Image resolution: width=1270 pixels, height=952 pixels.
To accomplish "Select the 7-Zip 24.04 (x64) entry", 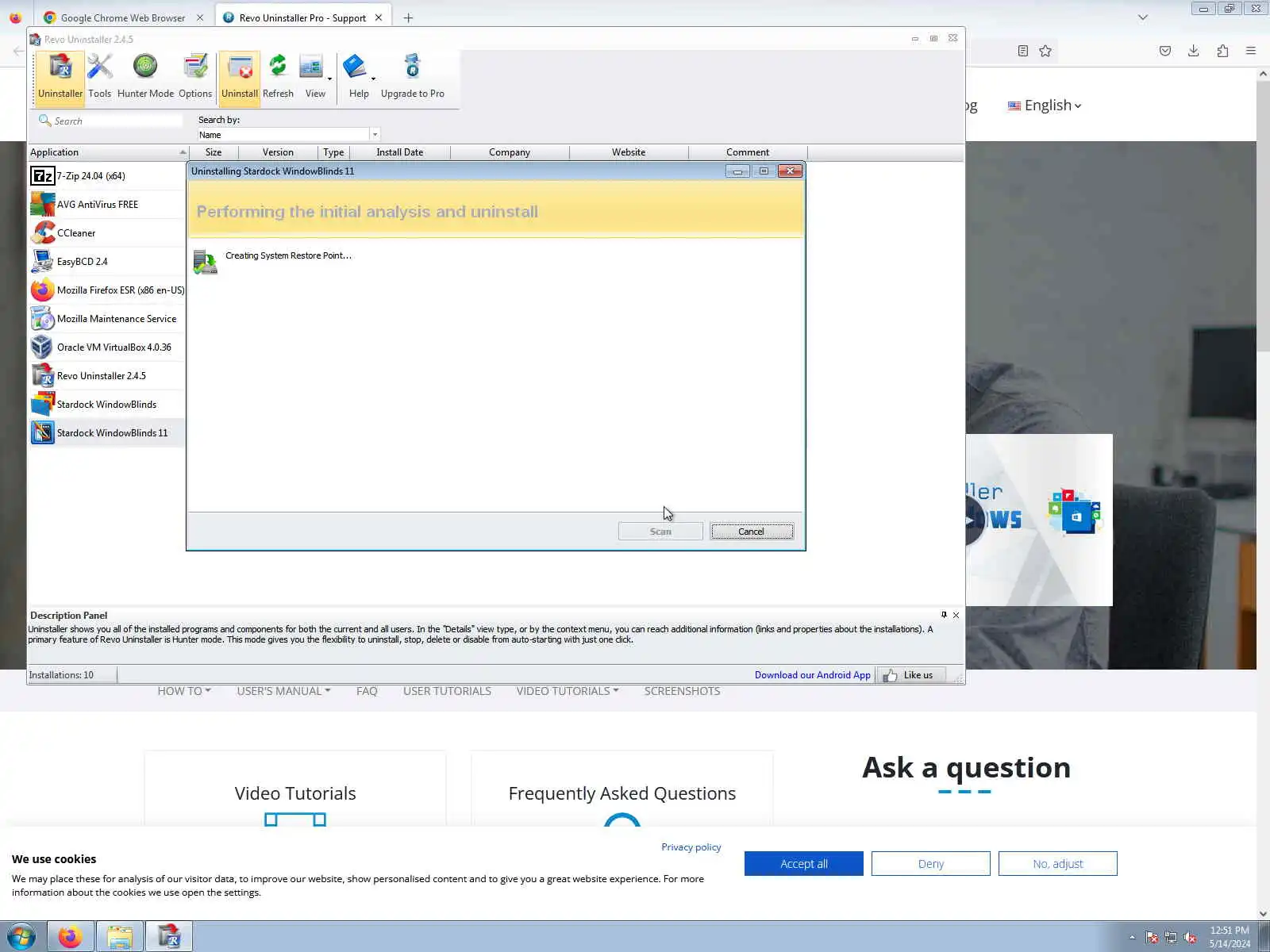I will (x=107, y=176).
